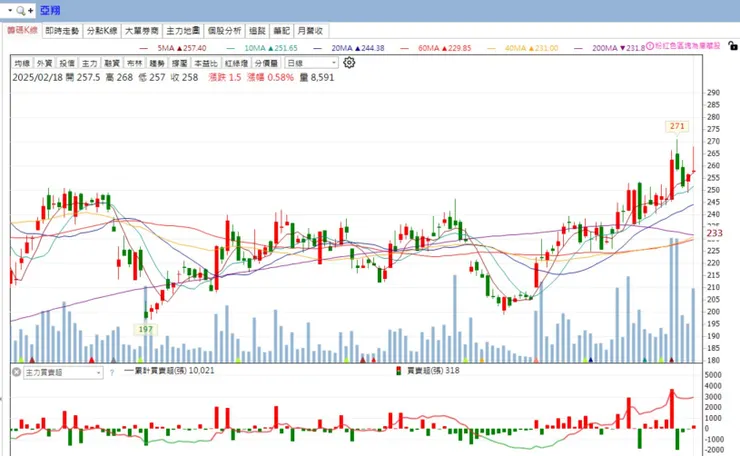The width and height of the screenshot is (740, 456).
Task: Click the magnifier search icon beside 亞翔
Action: [x=20, y=10]
